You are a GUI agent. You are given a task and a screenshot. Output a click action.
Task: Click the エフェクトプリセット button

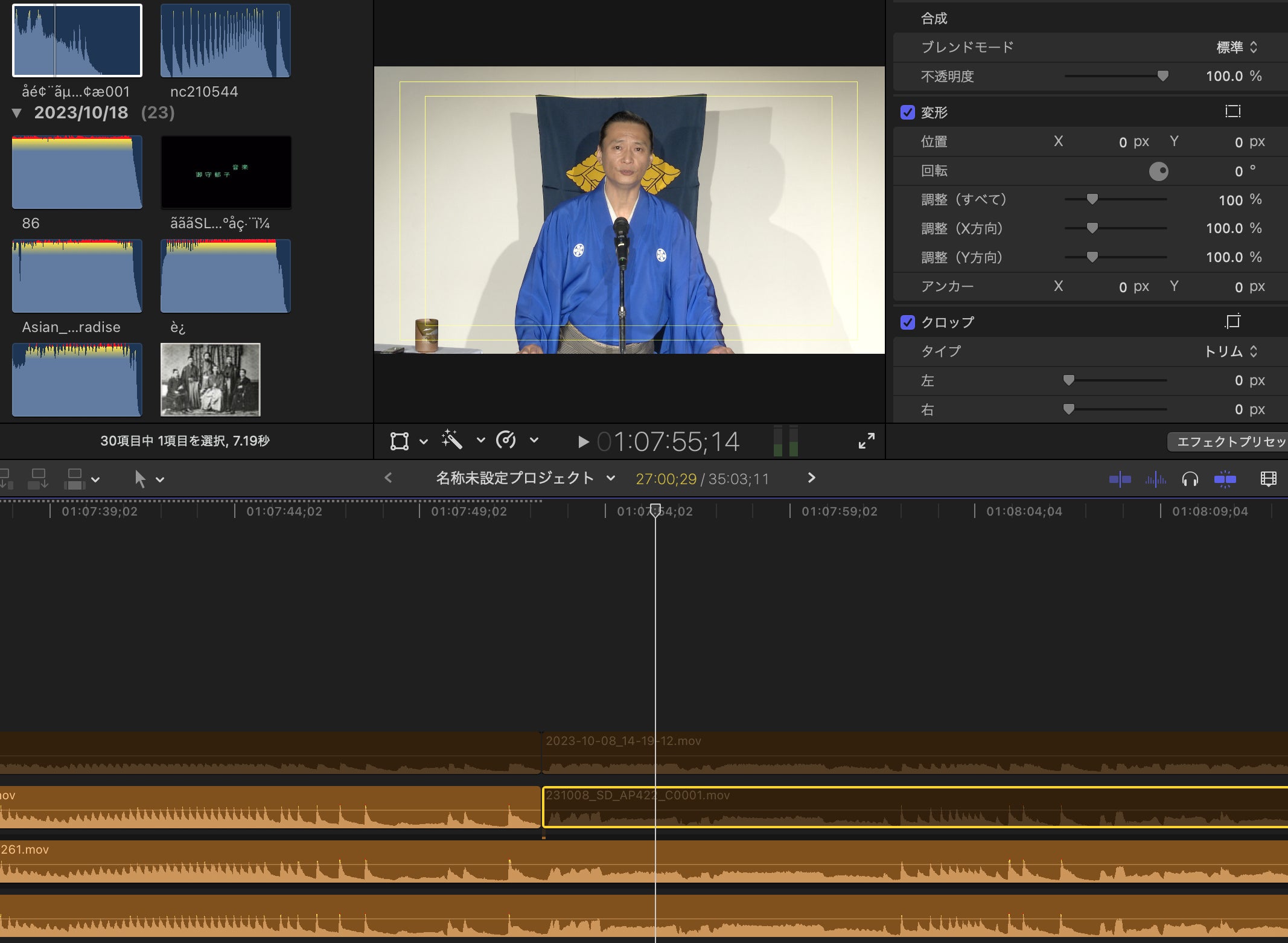pyautogui.click(x=1229, y=442)
